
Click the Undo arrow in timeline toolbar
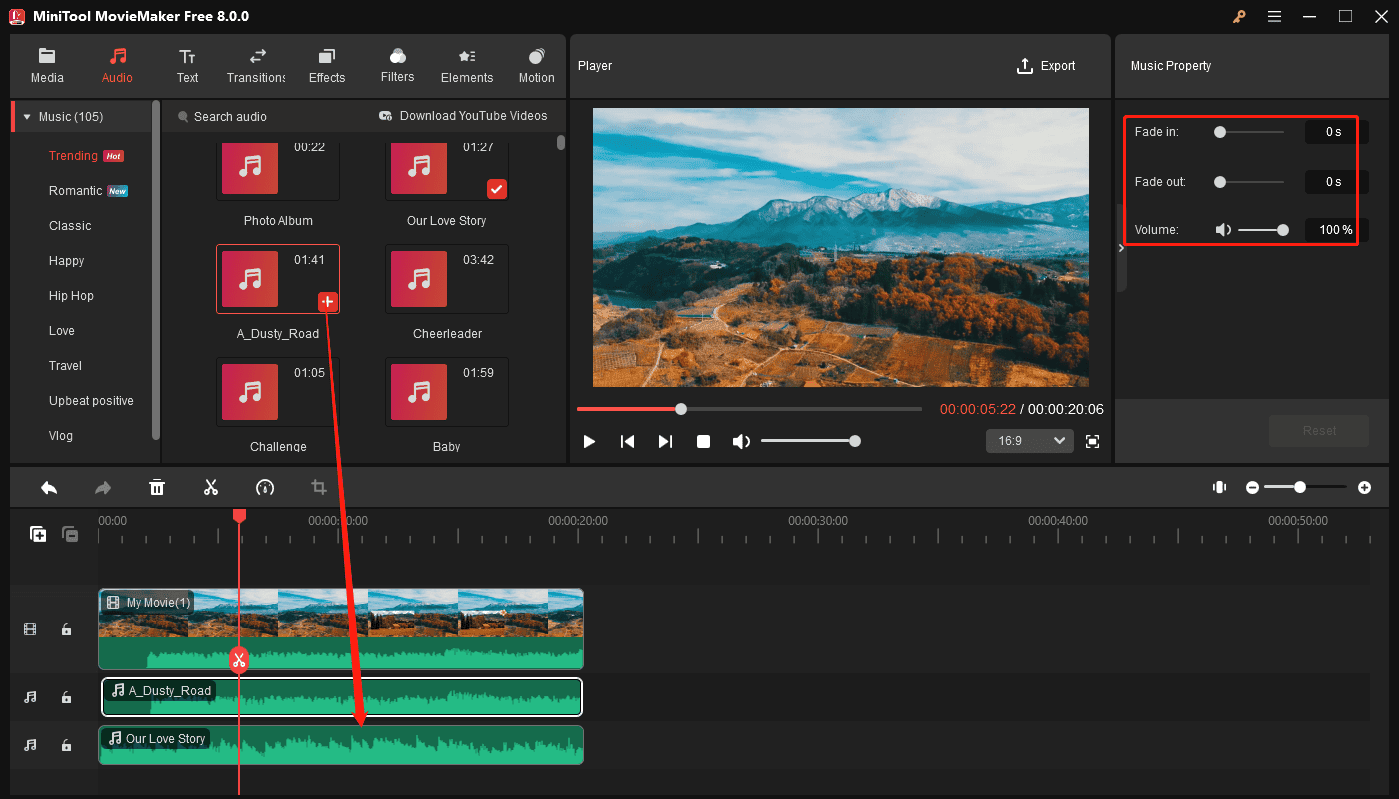(49, 488)
